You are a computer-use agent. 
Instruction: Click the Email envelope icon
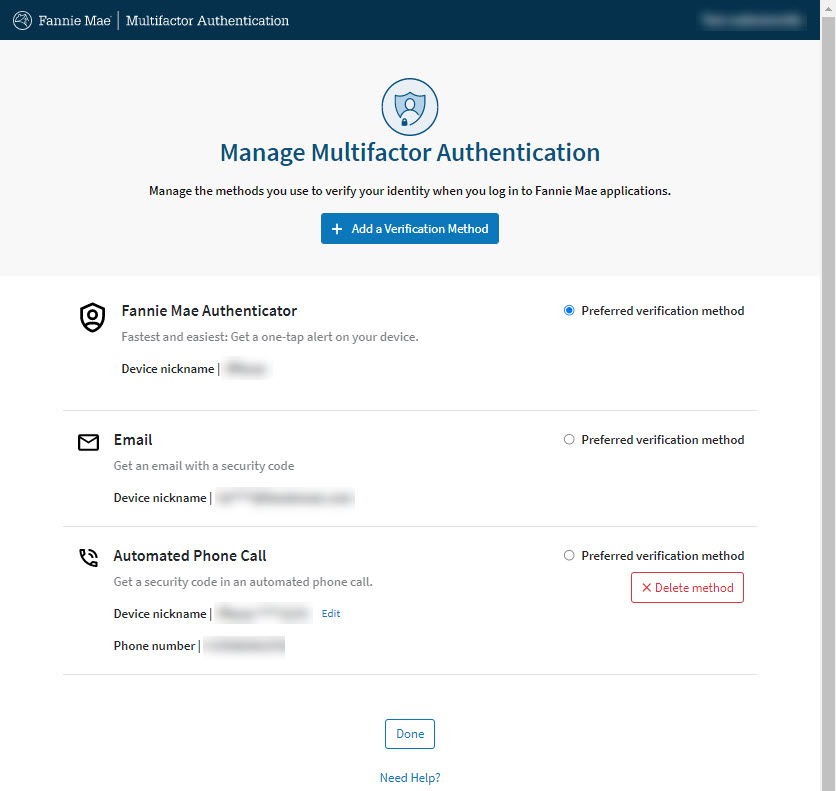[89, 442]
